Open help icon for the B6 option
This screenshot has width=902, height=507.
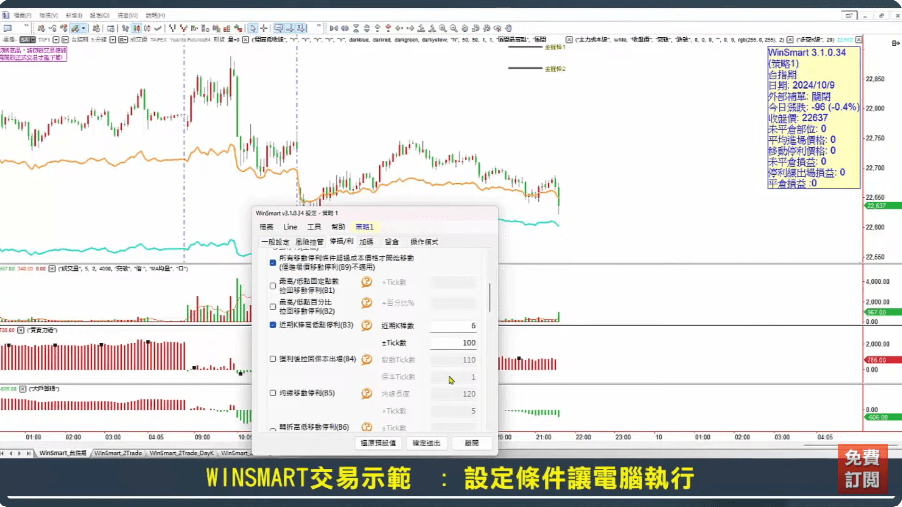click(x=366, y=427)
